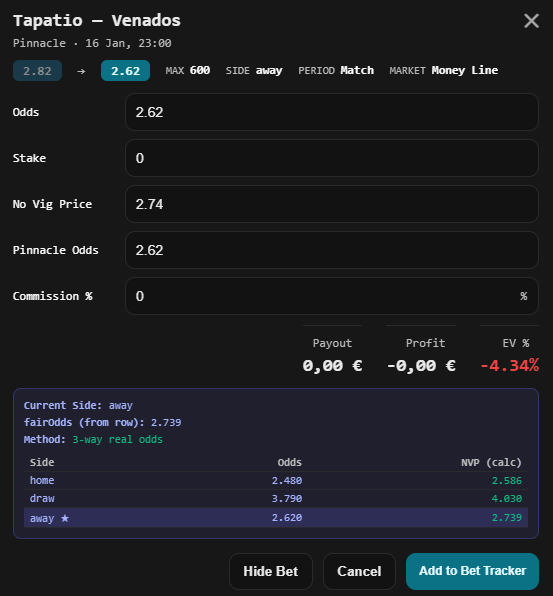The image size is (553, 596).
Task: Click the new odds 2.62 badge
Action: tap(125, 71)
